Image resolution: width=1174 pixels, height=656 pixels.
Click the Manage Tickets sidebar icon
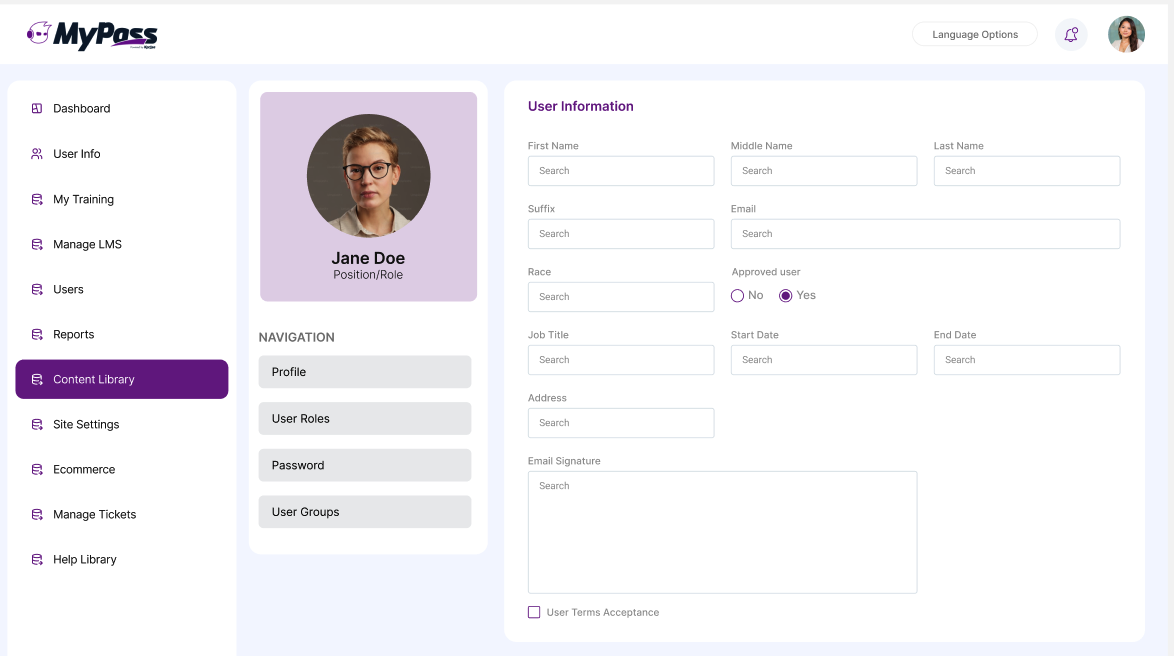click(x=37, y=514)
